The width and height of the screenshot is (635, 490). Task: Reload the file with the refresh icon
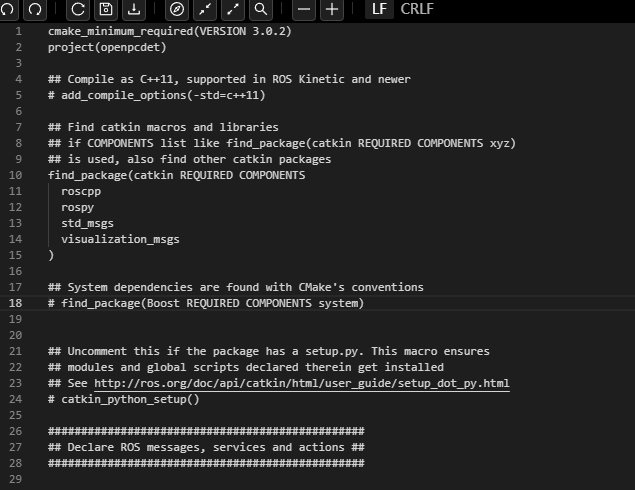pyautogui.click(x=78, y=9)
